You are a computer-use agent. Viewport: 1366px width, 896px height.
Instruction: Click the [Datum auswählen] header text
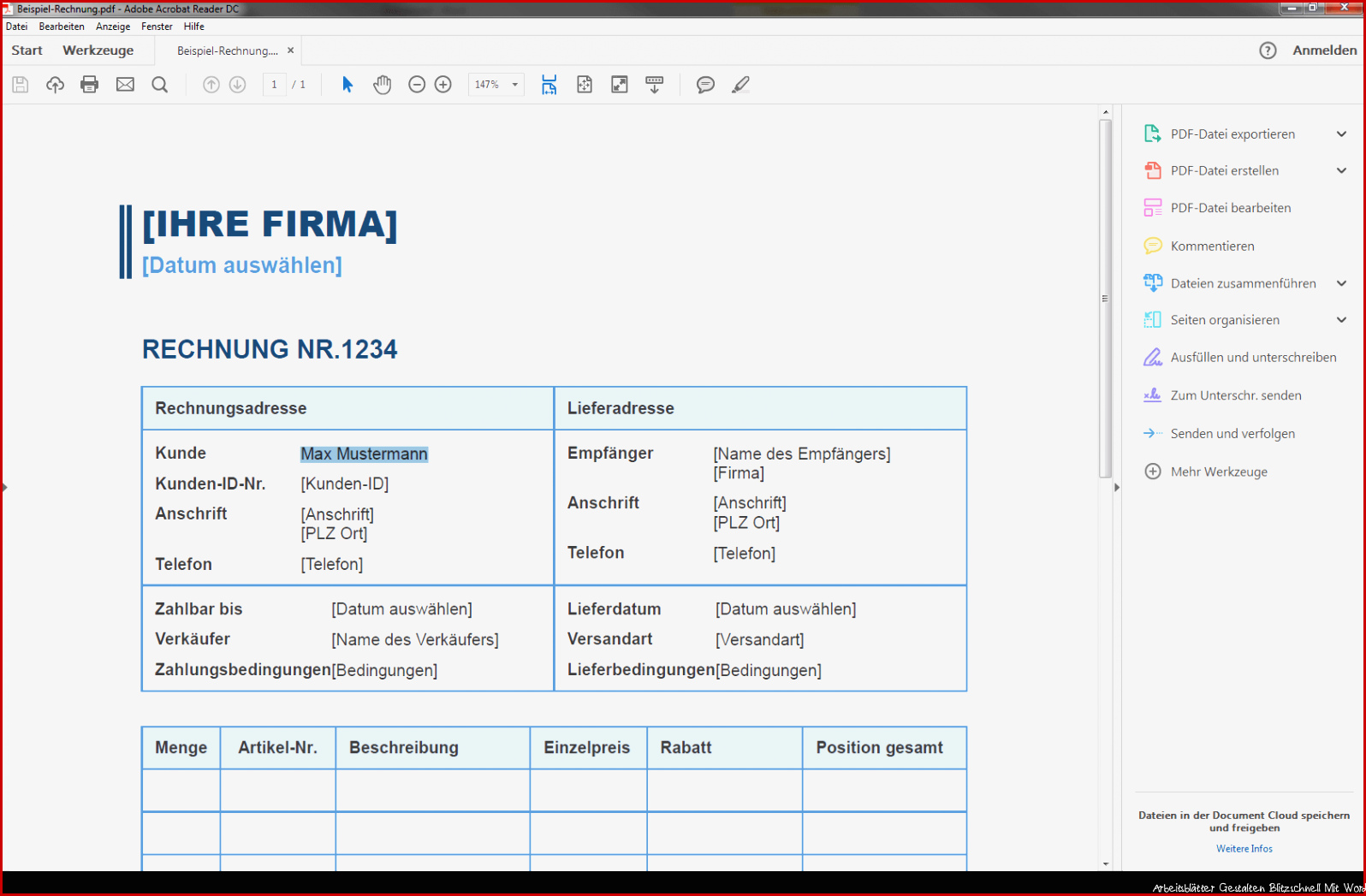pyautogui.click(x=242, y=265)
